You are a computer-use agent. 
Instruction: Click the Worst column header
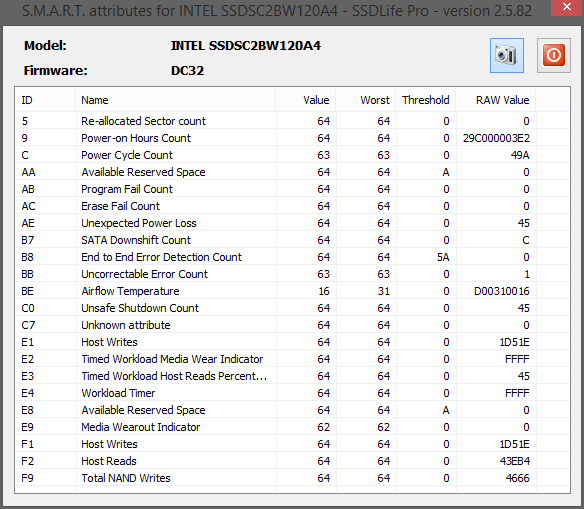pyautogui.click(x=366, y=100)
